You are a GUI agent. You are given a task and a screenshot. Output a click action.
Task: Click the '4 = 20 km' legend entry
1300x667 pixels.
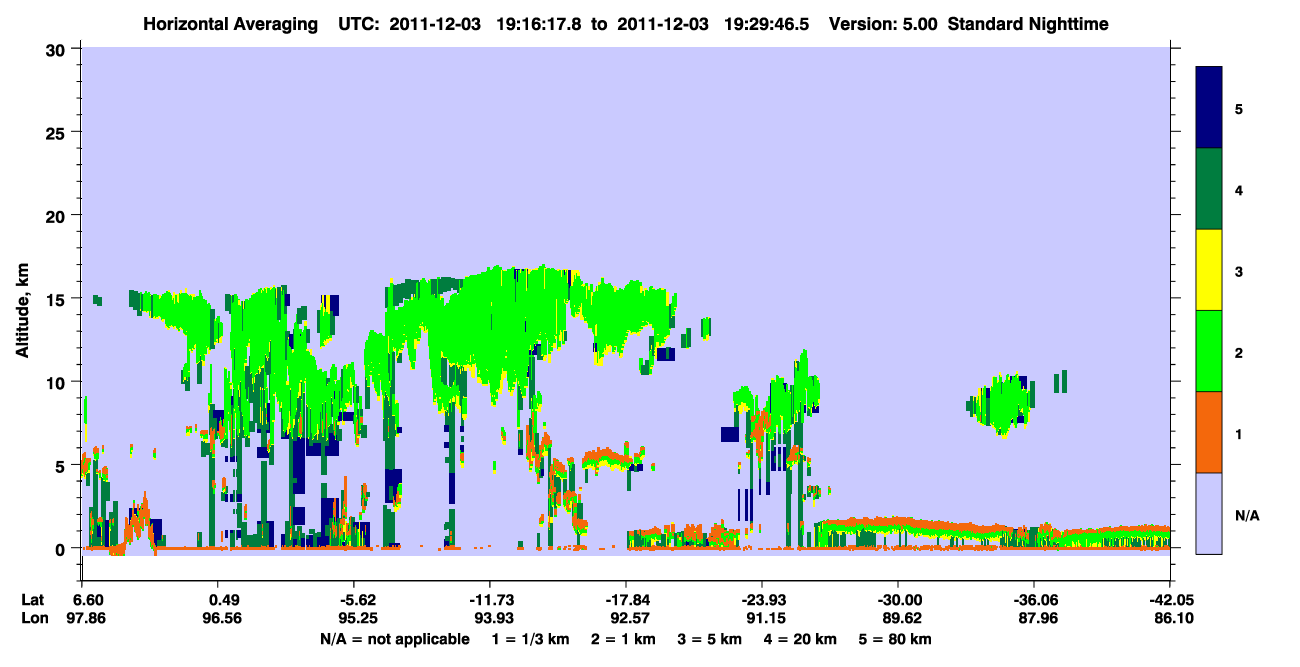coord(799,639)
